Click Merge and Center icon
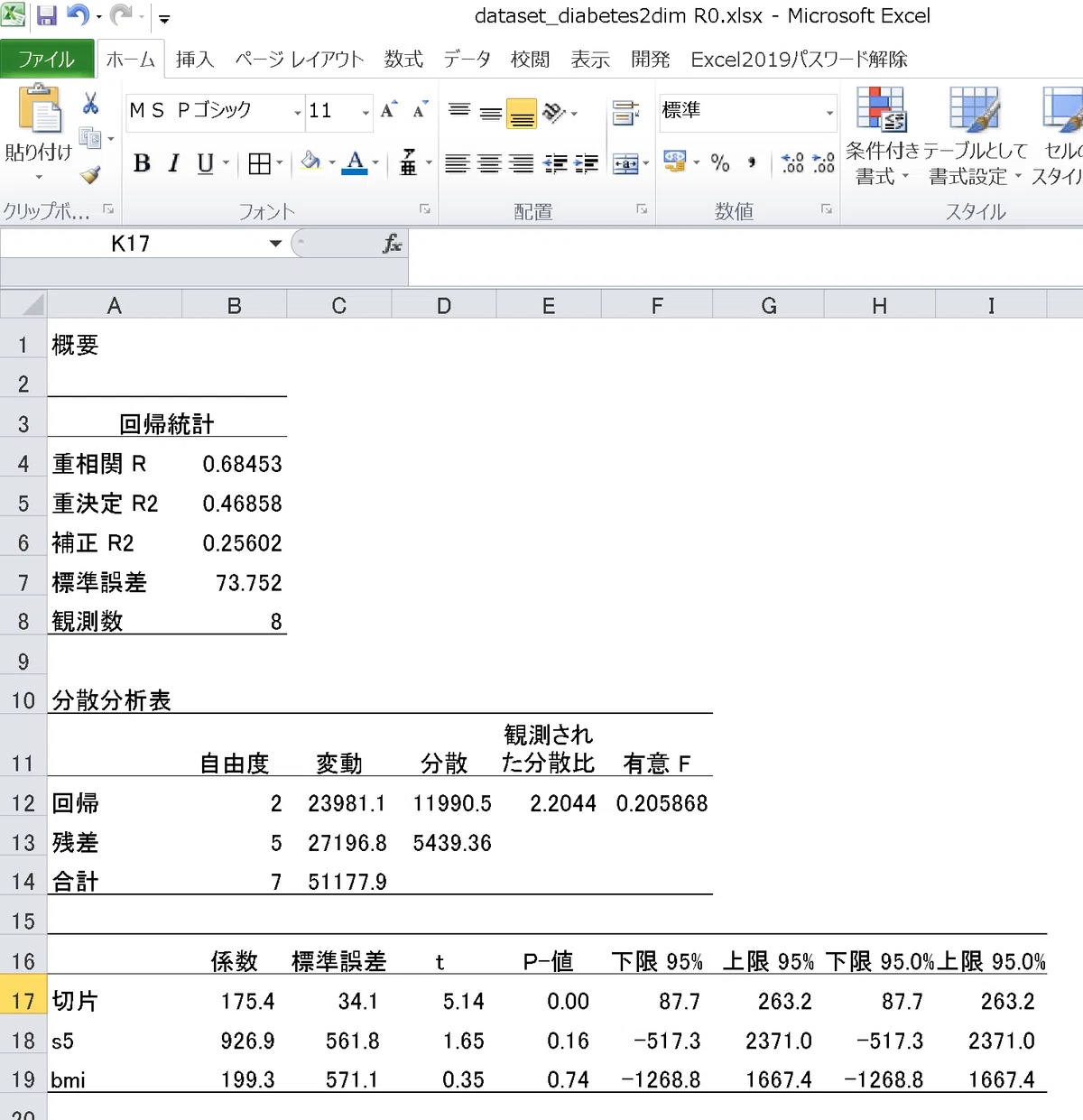The image size is (1083, 1120). point(625,163)
